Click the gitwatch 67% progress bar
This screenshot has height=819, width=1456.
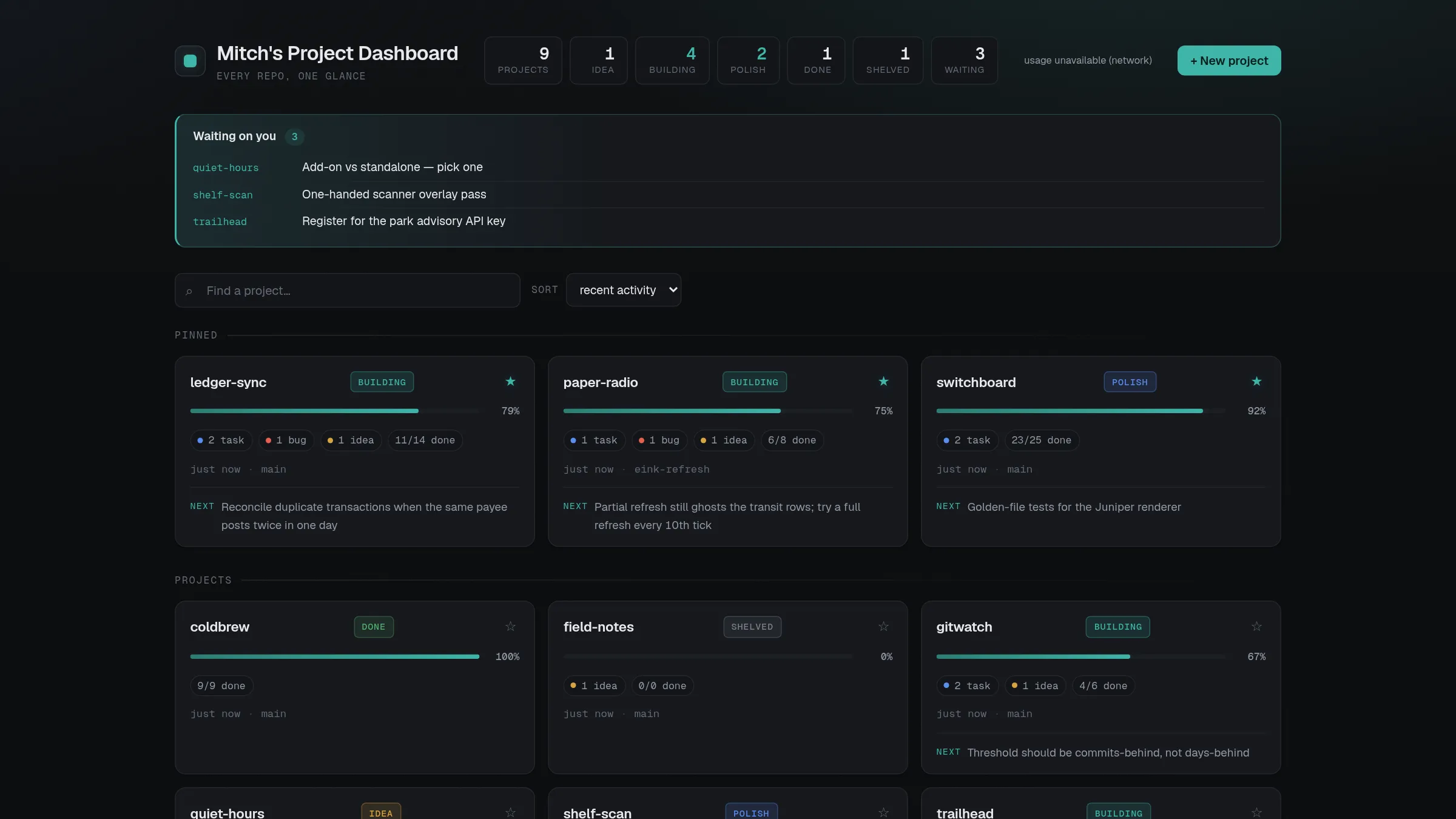pyautogui.click(x=1080, y=657)
